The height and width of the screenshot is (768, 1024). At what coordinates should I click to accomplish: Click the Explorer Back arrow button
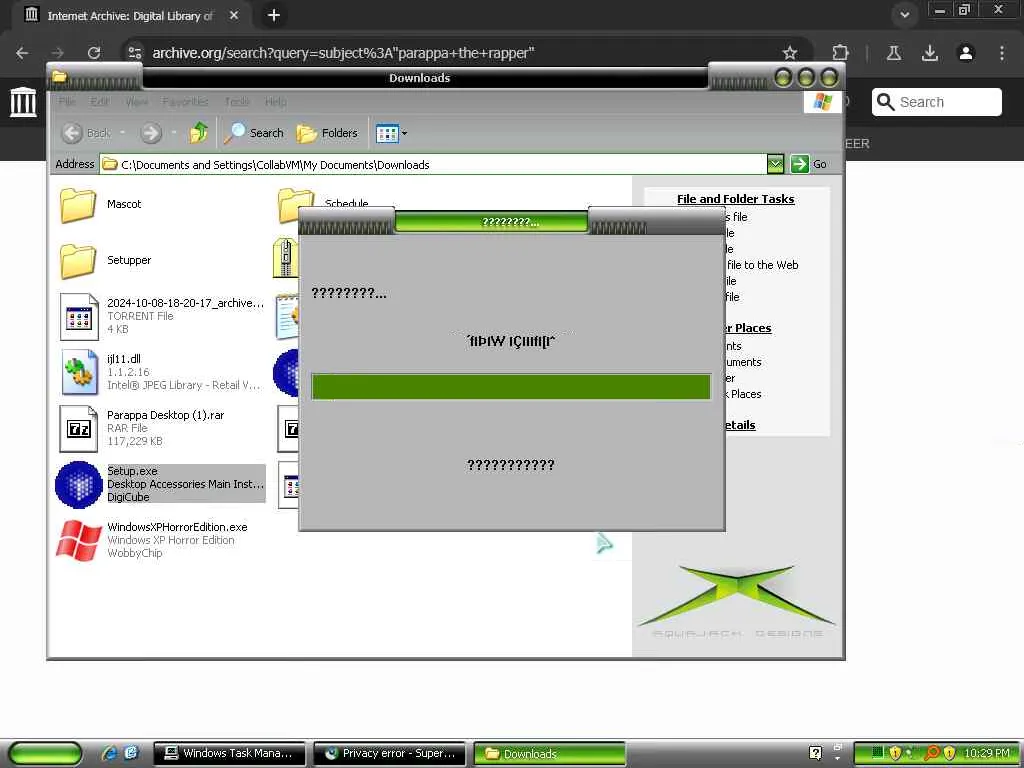(x=72, y=133)
